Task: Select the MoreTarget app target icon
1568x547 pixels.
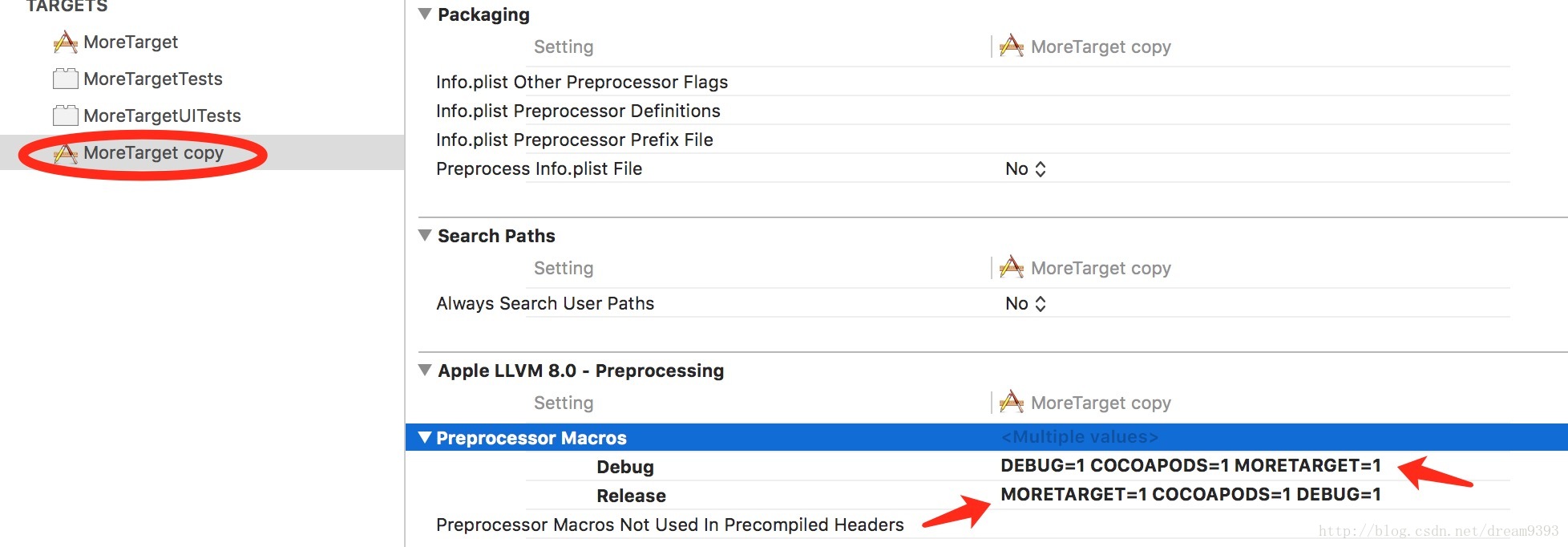Action: [65, 42]
